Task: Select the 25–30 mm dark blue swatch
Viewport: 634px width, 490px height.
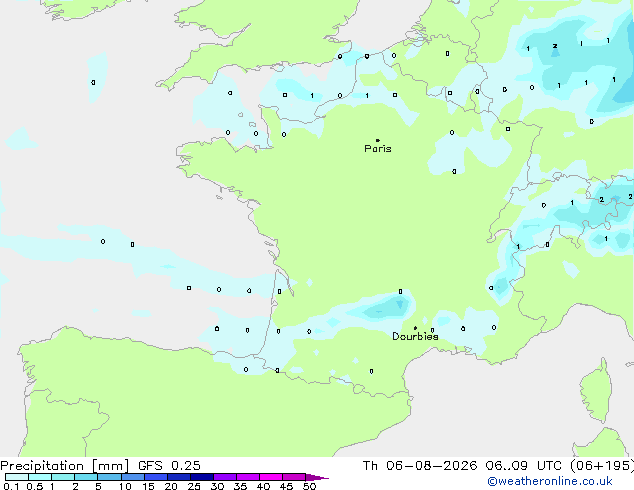Action: click(201, 477)
